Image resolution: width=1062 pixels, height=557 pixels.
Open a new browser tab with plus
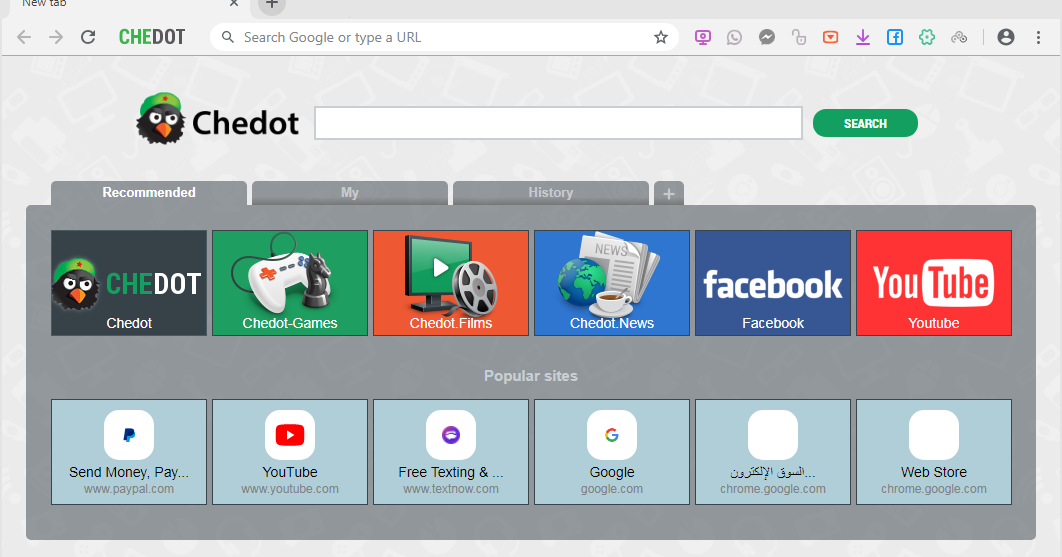(x=272, y=5)
